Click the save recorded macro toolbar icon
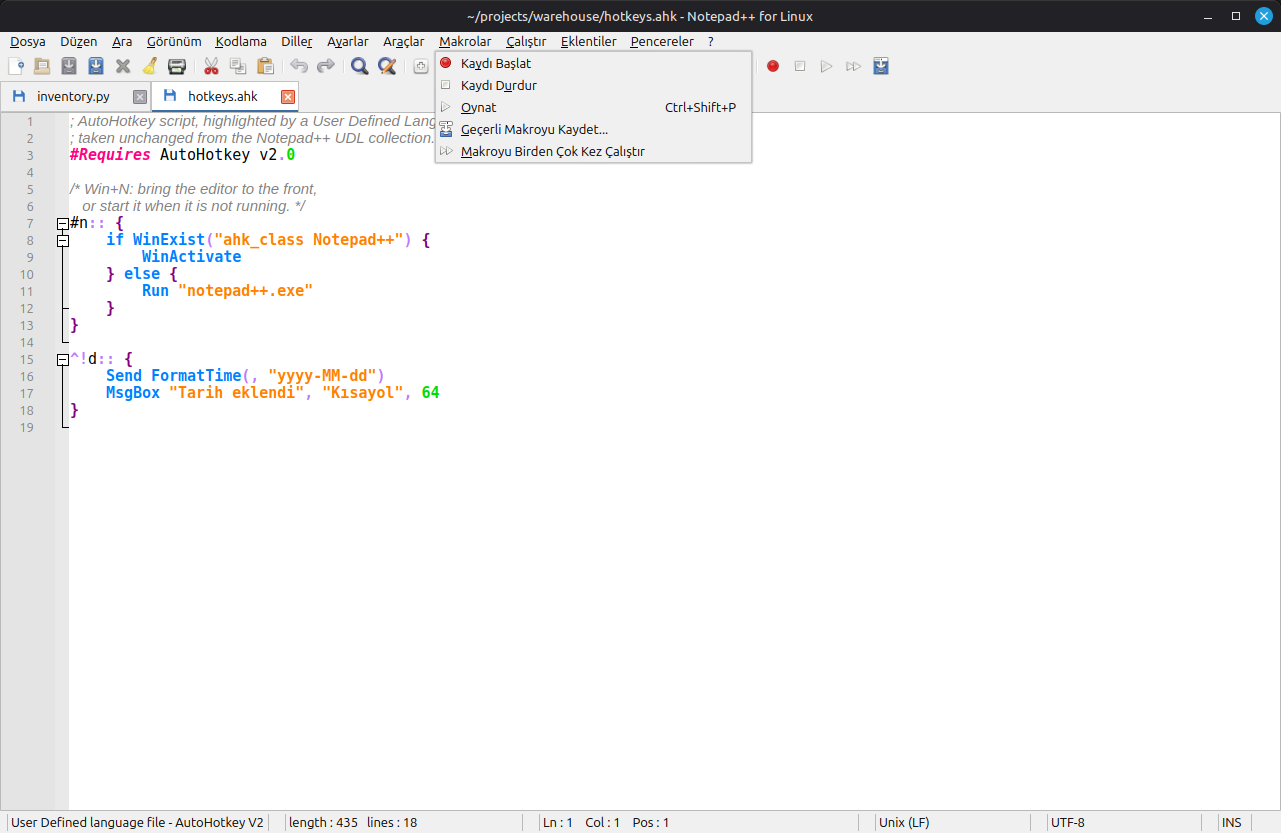 pyautogui.click(x=880, y=66)
